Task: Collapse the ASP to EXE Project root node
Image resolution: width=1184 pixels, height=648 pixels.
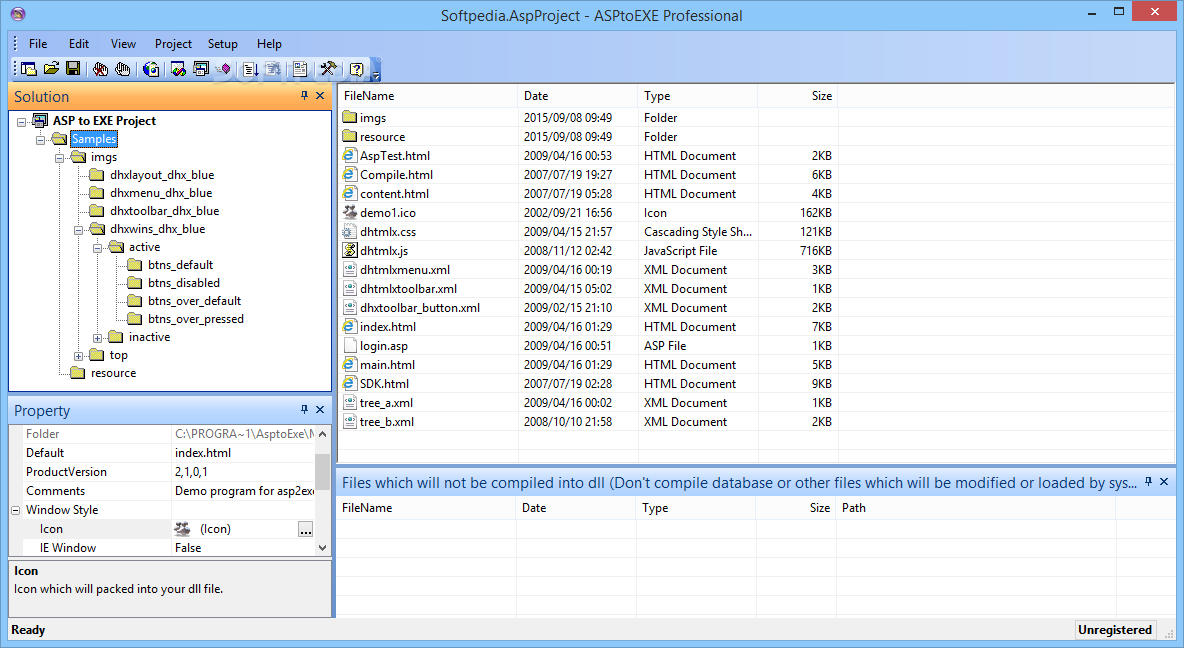Action: (x=22, y=121)
